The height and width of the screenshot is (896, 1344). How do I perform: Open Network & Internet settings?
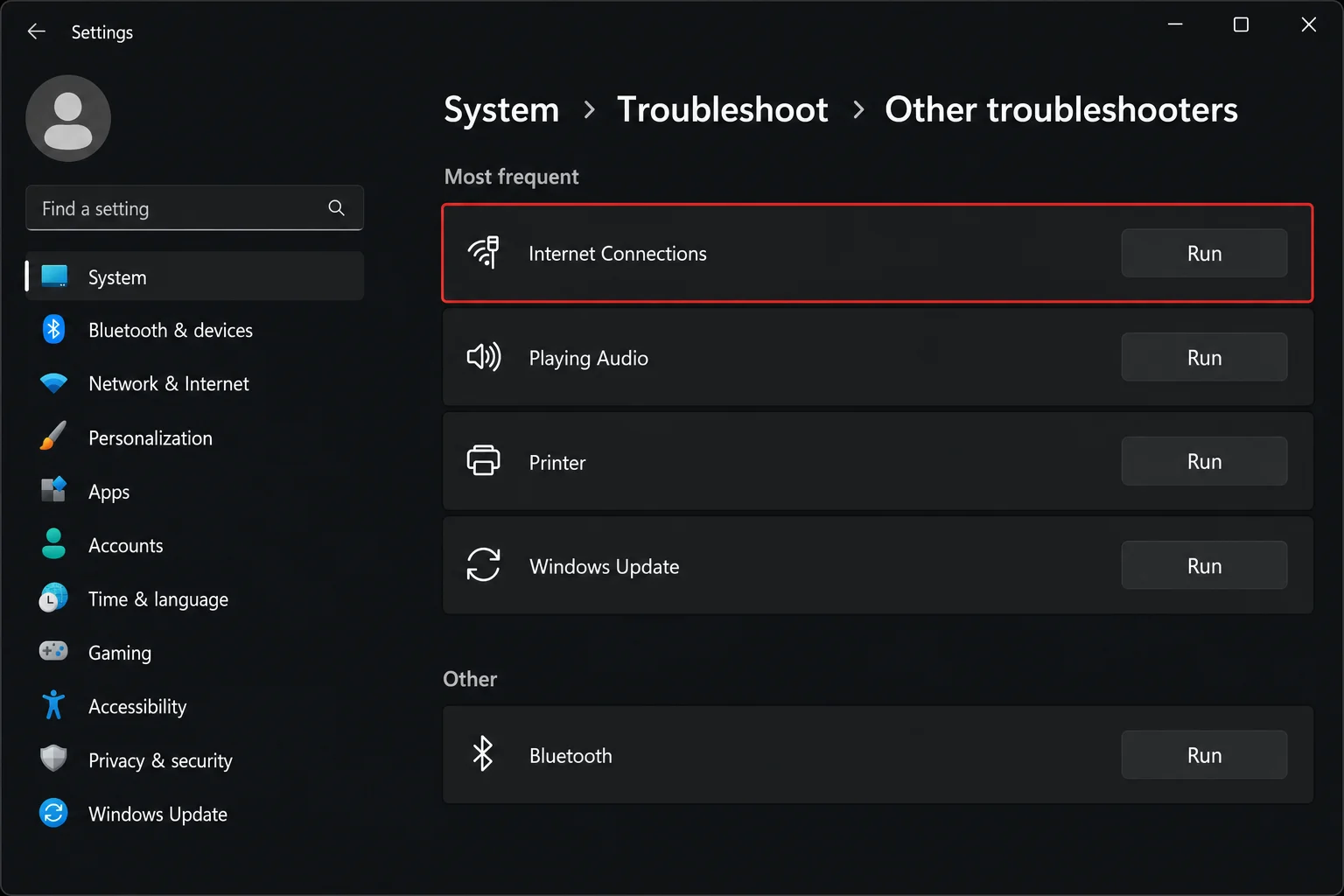click(194, 383)
